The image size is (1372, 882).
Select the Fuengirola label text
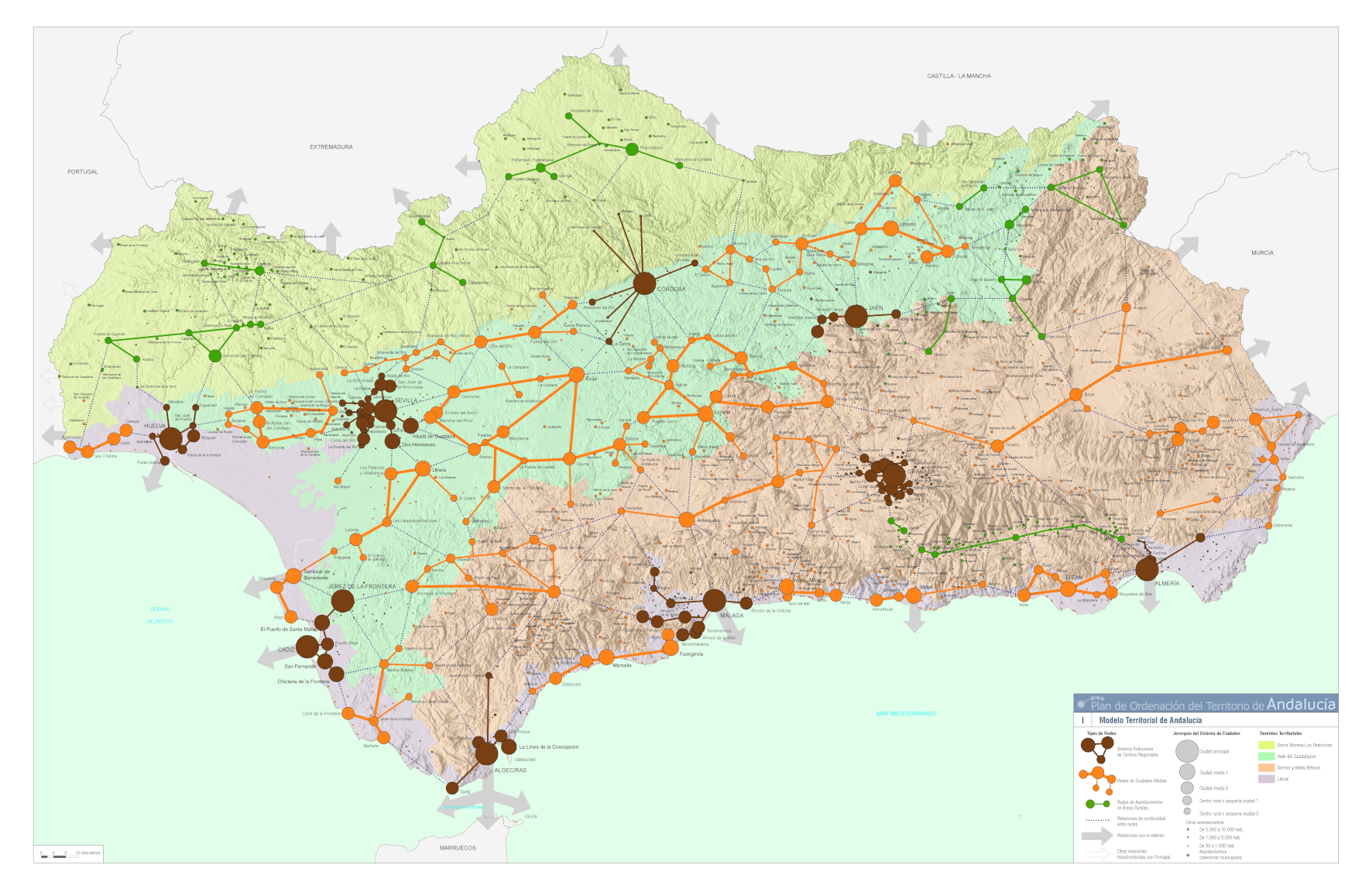691,654
